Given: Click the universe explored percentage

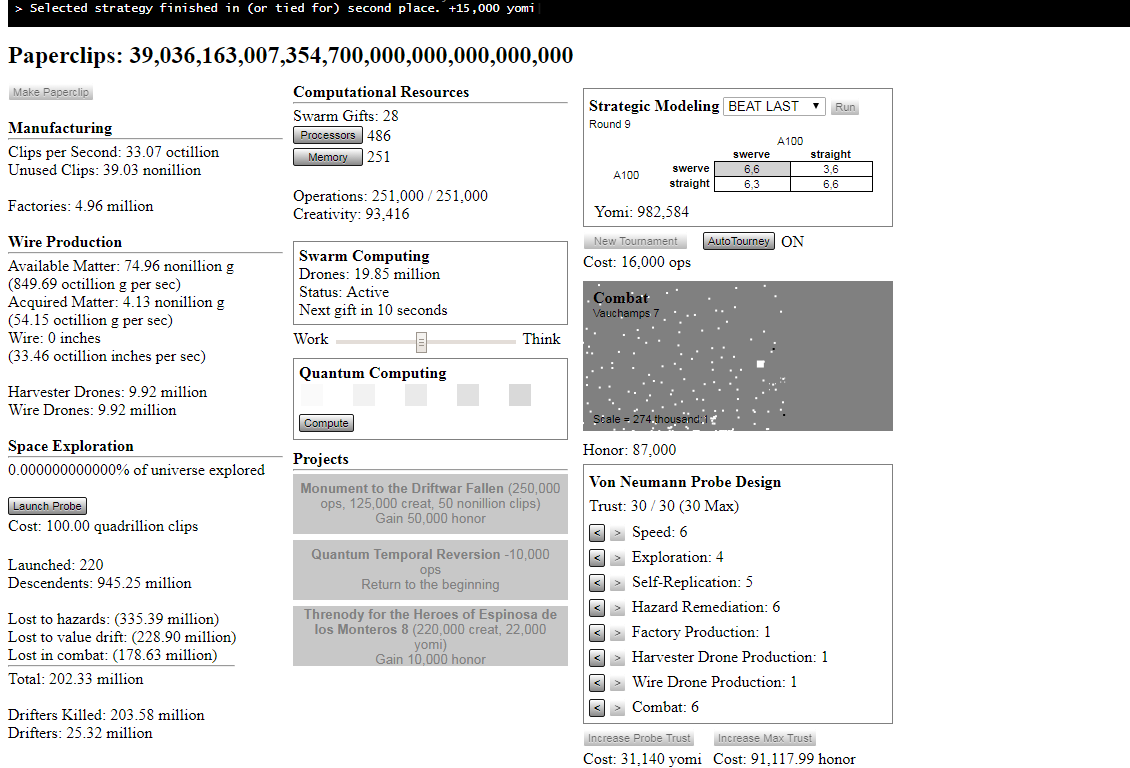Looking at the screenshot, I should coord(136,470).
